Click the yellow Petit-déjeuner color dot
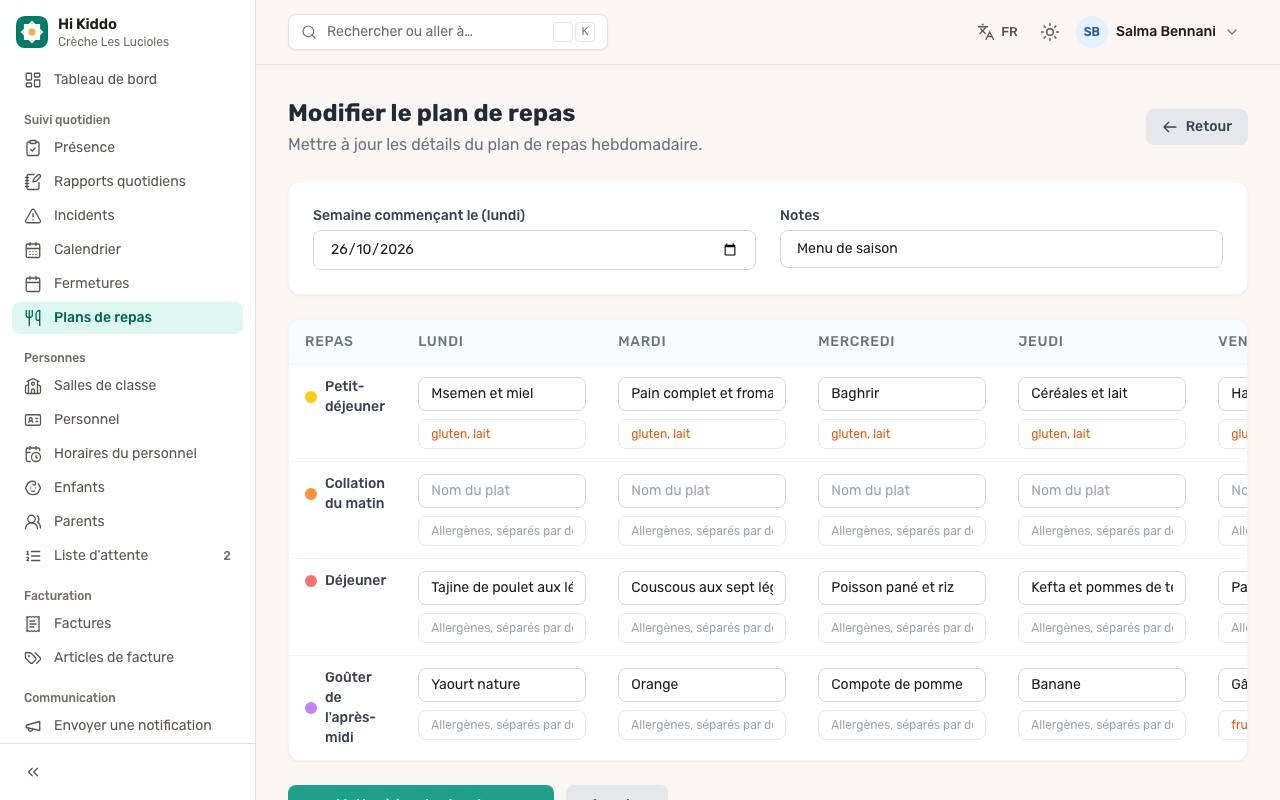1280x800 pixels. pyautogui.click(x=311, y=397)
